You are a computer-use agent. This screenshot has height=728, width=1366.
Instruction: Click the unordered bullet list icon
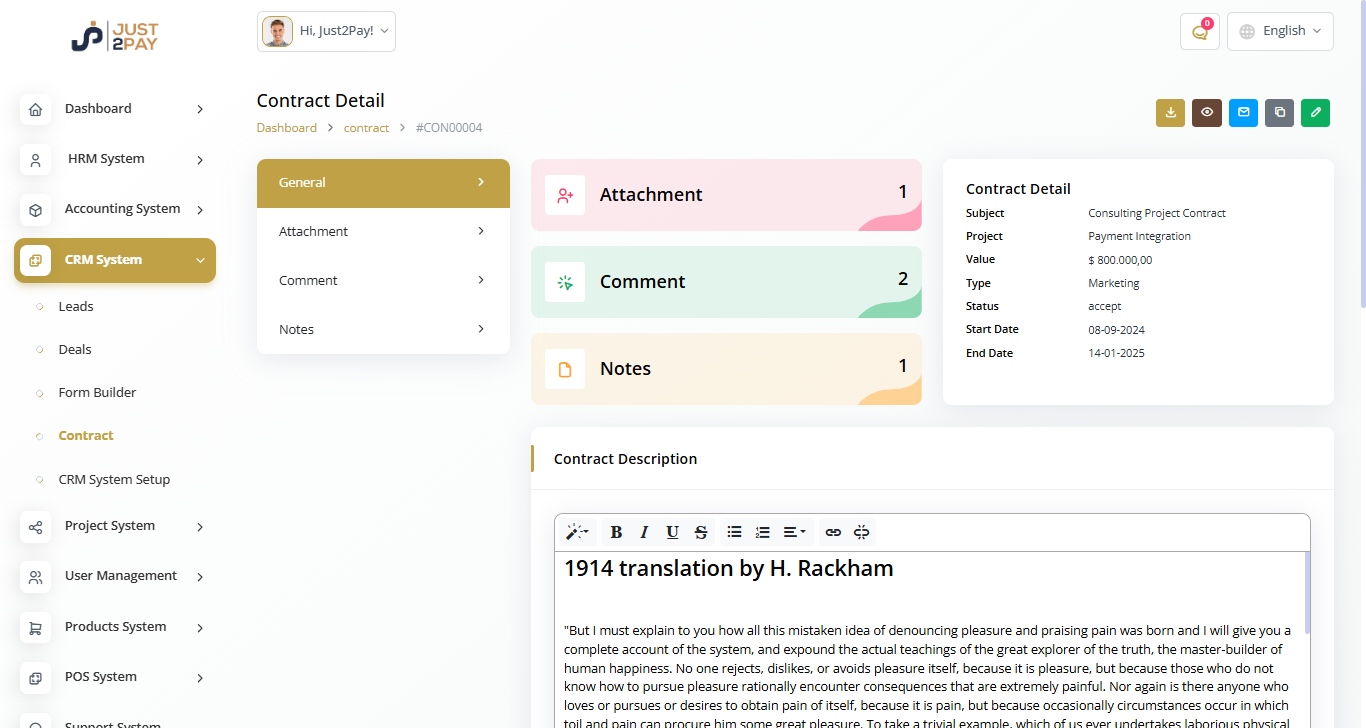pos(734,532)
